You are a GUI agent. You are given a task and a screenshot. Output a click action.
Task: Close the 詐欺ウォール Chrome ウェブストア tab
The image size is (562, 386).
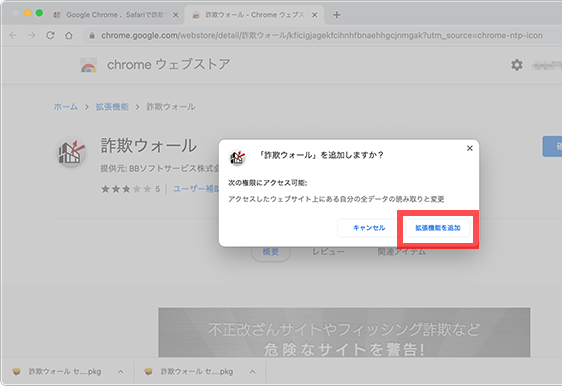(x=314, y=15)
